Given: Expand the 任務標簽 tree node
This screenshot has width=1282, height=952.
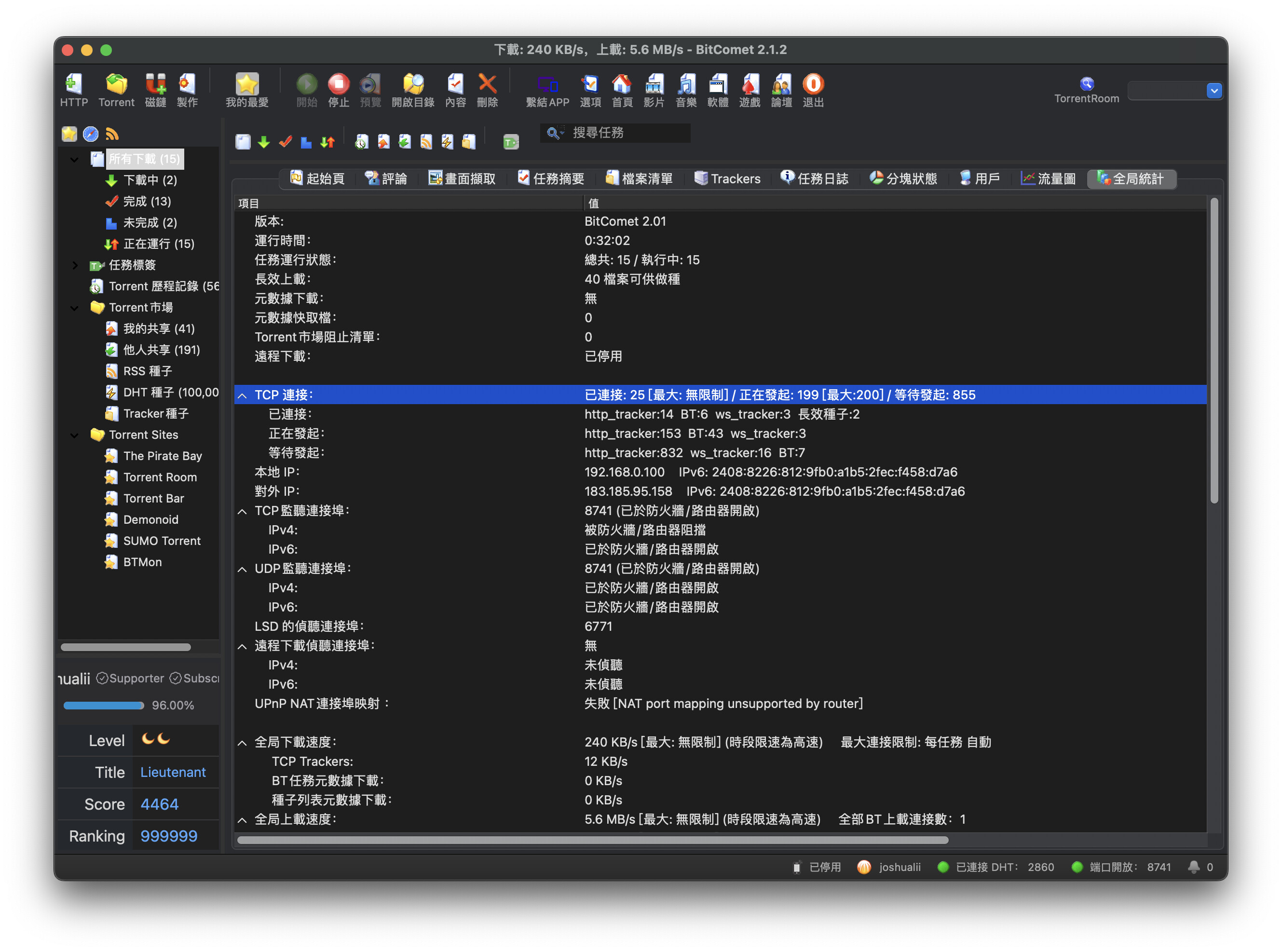Looking at the screenshot, I should pyautogui.click(x=74, y=265).
